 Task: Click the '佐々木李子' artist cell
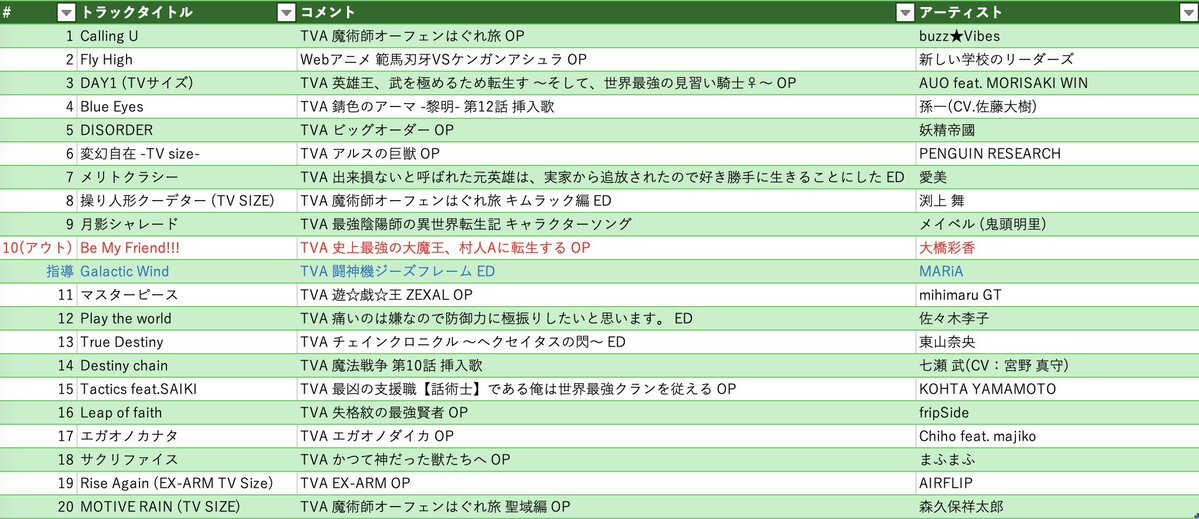click(x=1057, y=318)
